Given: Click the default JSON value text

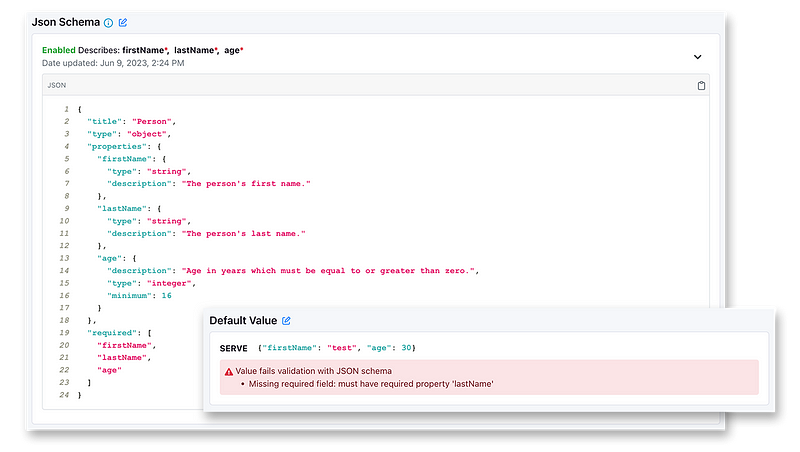Looking at the screenshot, I should pyautogui.click(x=337, y=348).
